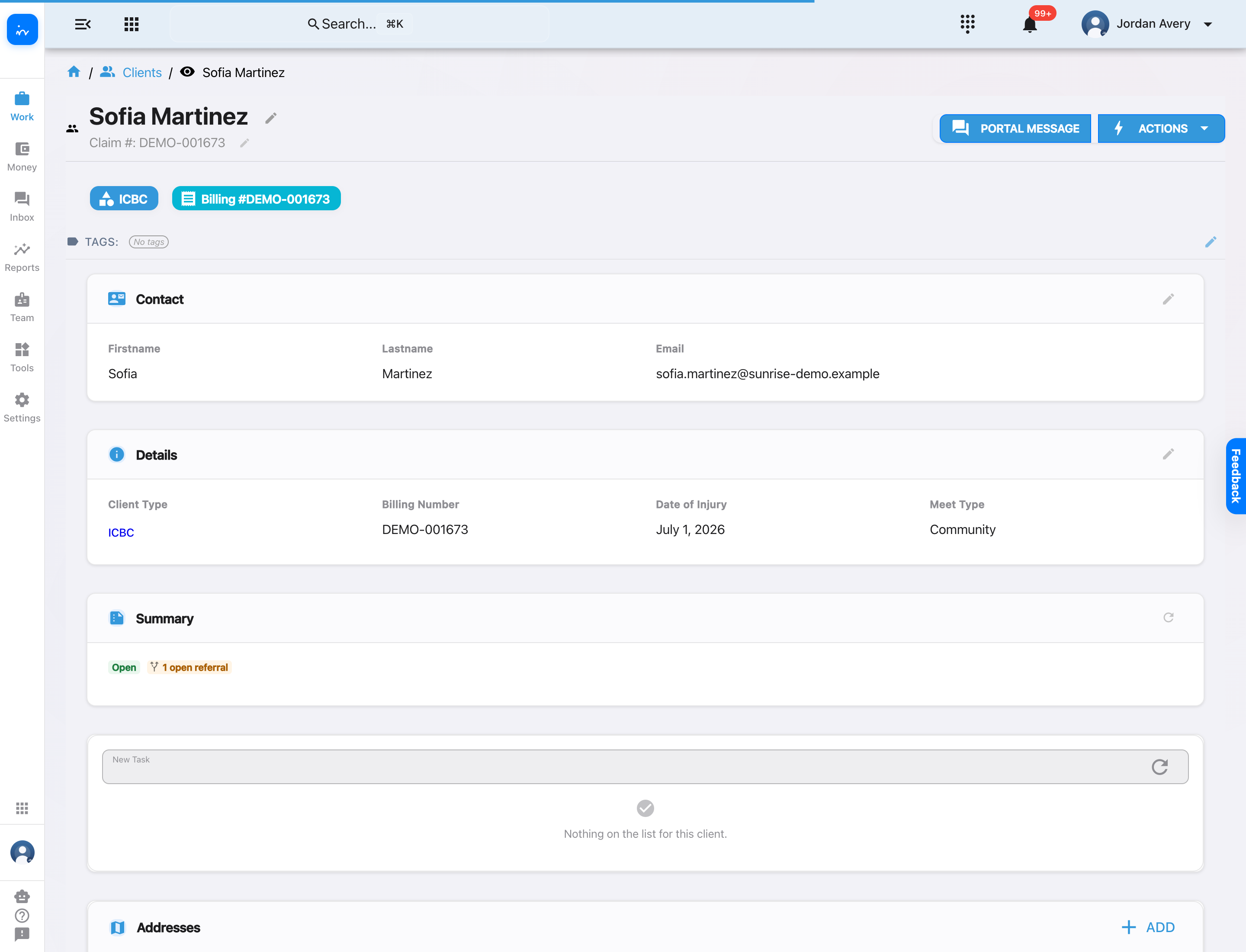Image resolution: width=1246 pixels, height=952 pixels.
Task: Refresh the Summary card
Action: tap(1168, 618)
